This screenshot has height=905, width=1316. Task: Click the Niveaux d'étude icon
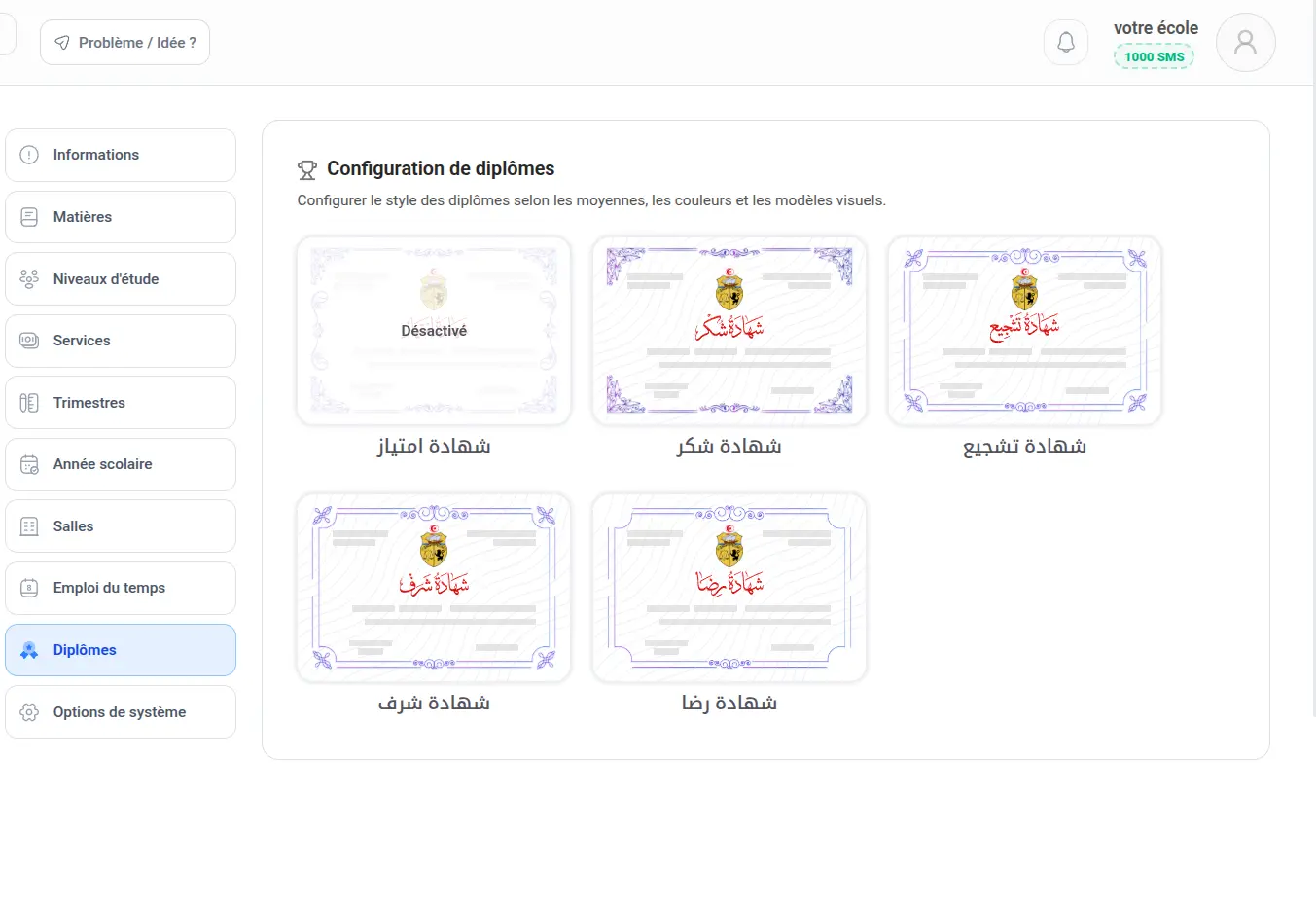tap(29, 279)
